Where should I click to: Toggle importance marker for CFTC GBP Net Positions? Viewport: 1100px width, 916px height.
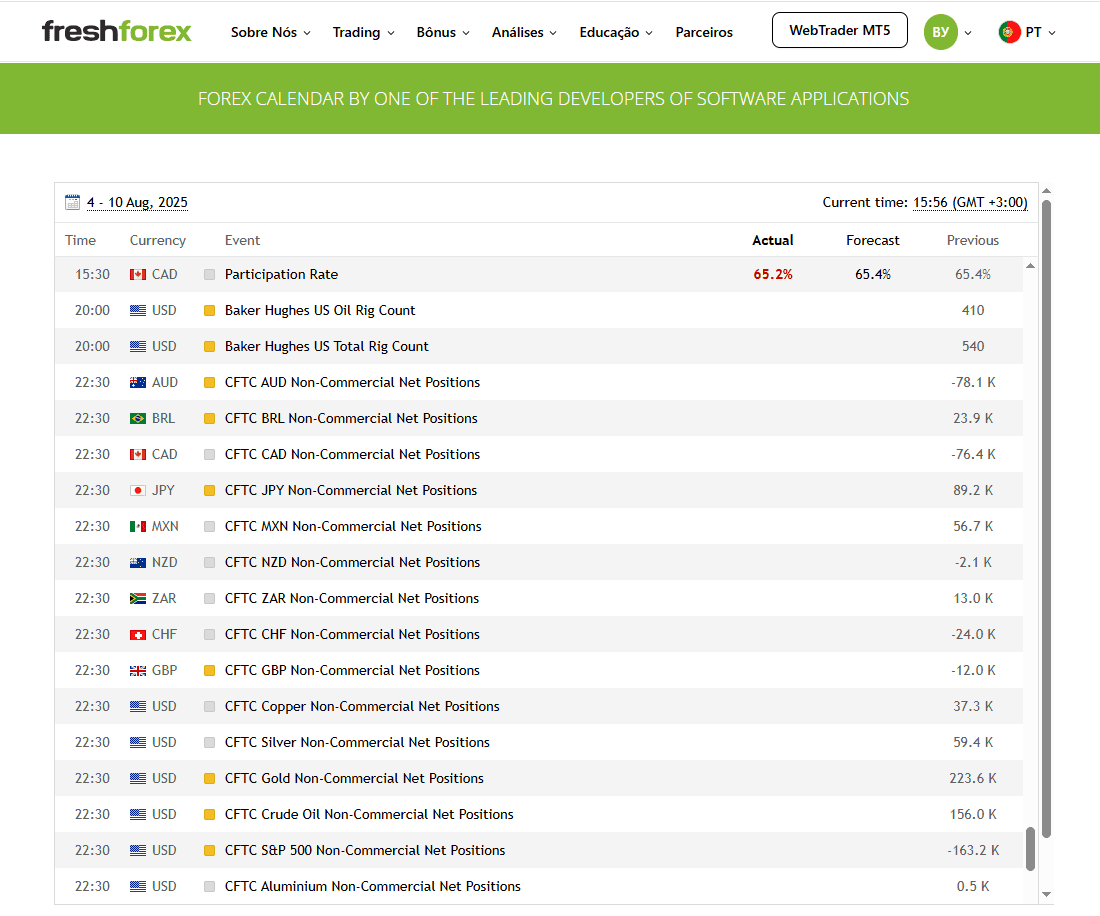[209, 671]
